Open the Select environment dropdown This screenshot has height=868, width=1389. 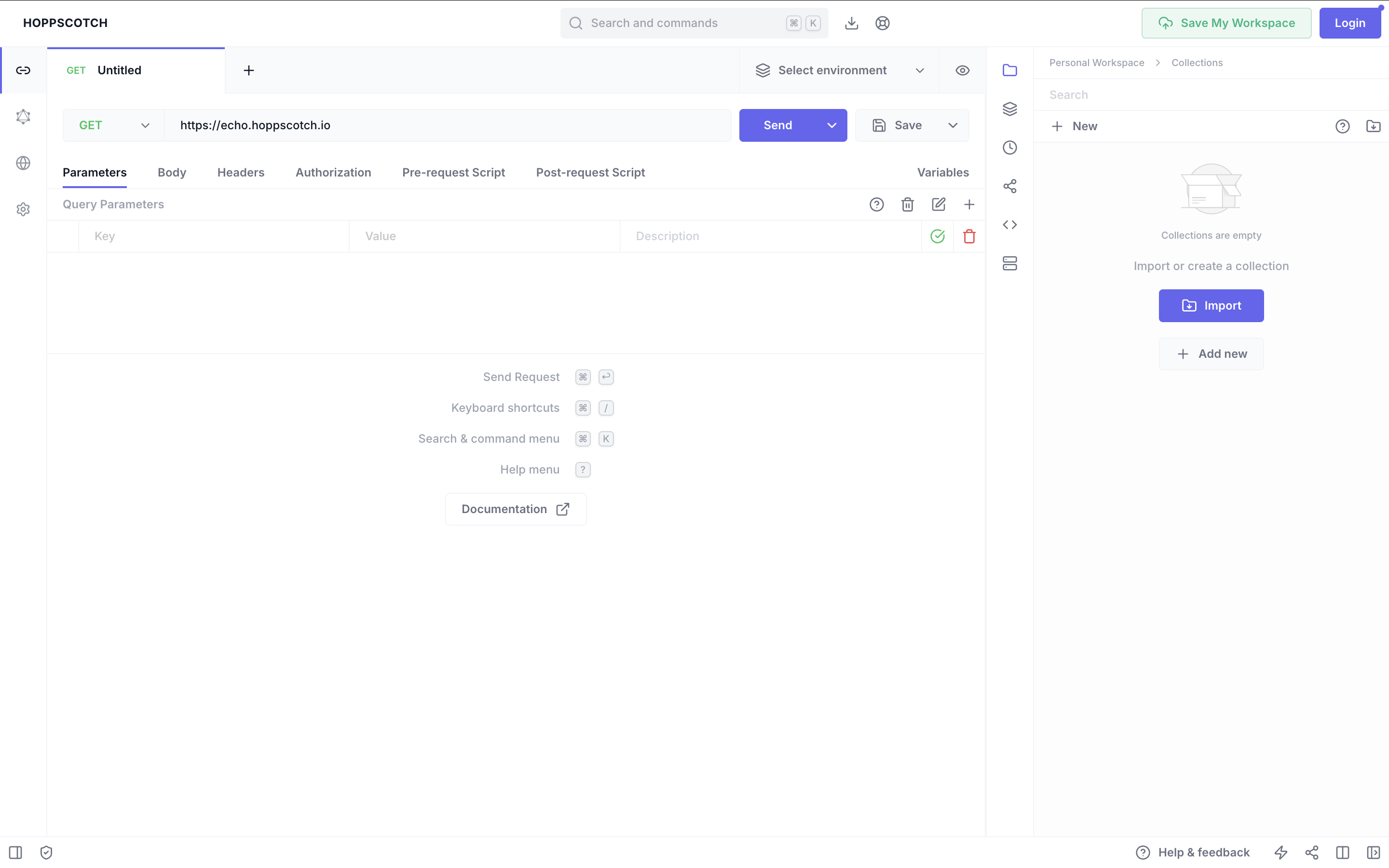(x=838, y=70)
